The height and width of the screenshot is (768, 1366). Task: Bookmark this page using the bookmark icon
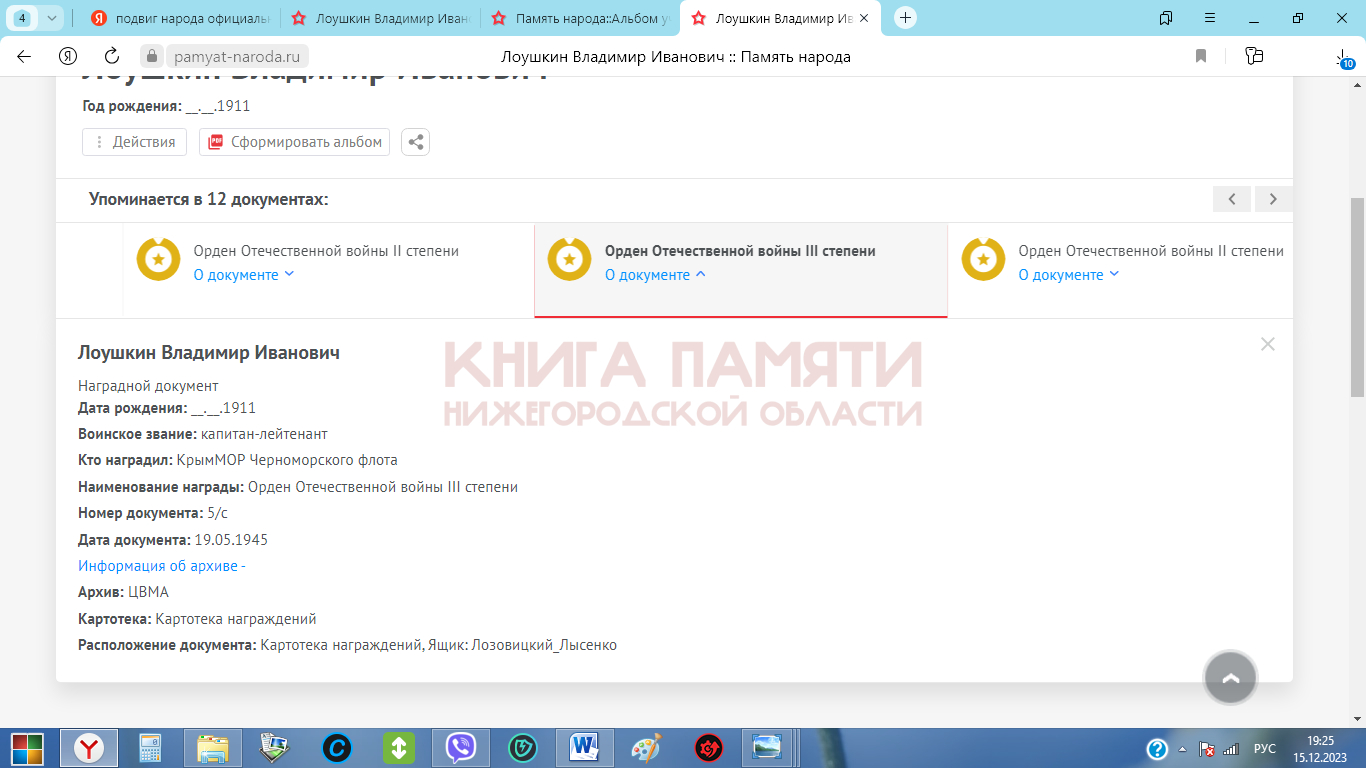click(1201, 56)
